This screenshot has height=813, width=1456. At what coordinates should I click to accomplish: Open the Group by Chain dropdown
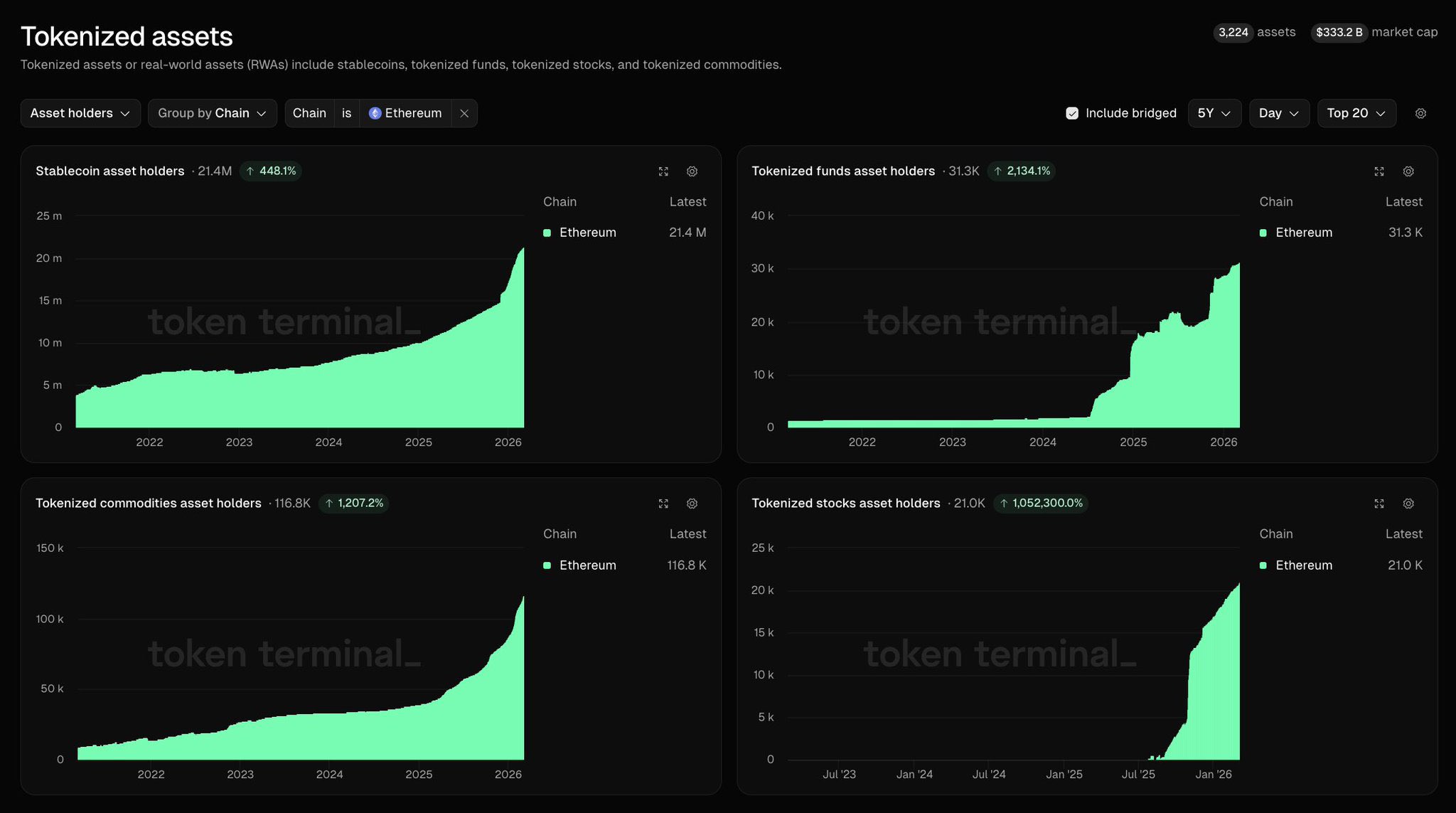[212, 114]
